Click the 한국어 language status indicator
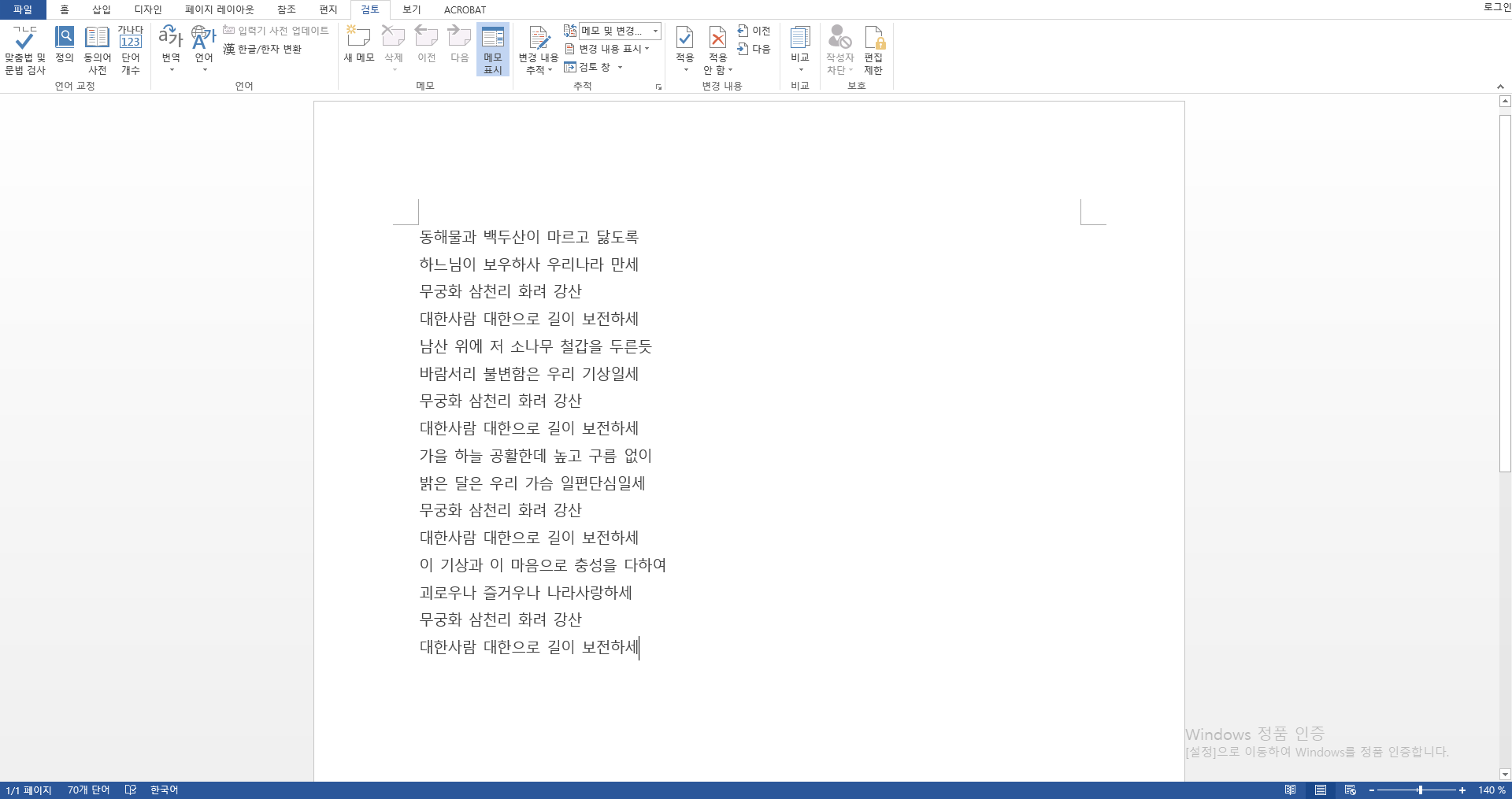 click(x=164, y=790)
